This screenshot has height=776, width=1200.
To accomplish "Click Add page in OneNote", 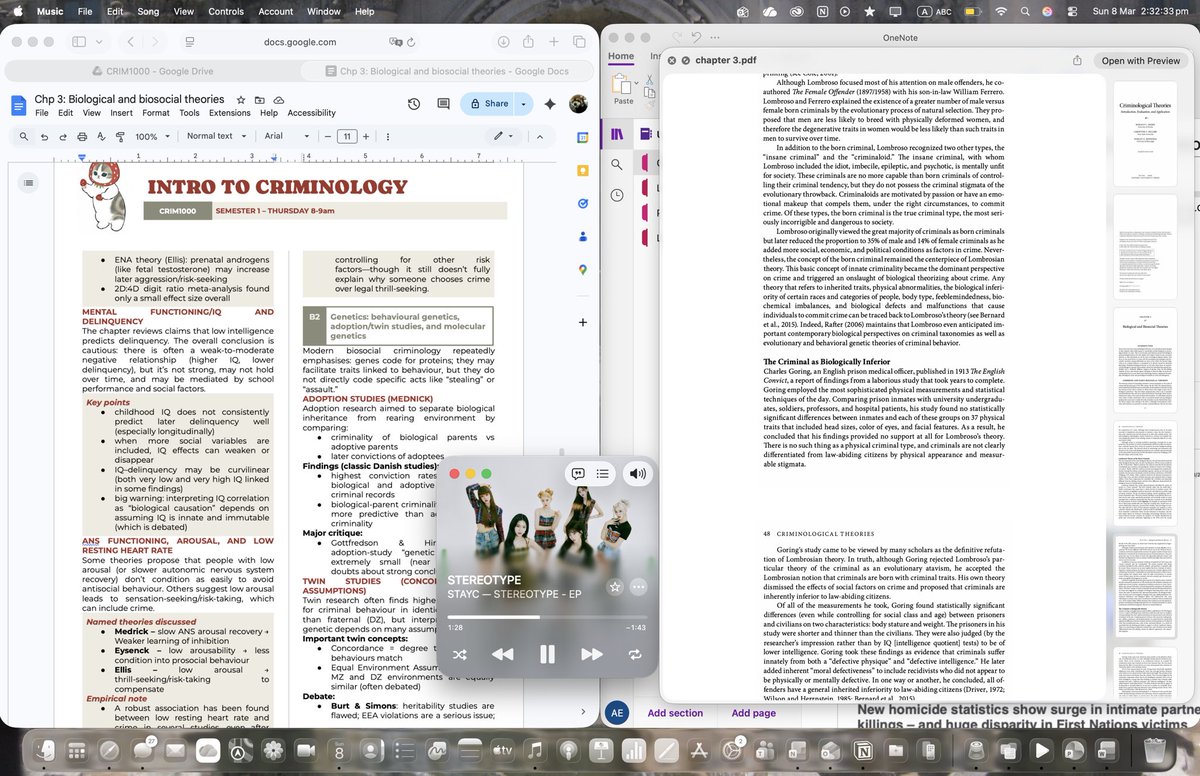I will tap(753, 713).
